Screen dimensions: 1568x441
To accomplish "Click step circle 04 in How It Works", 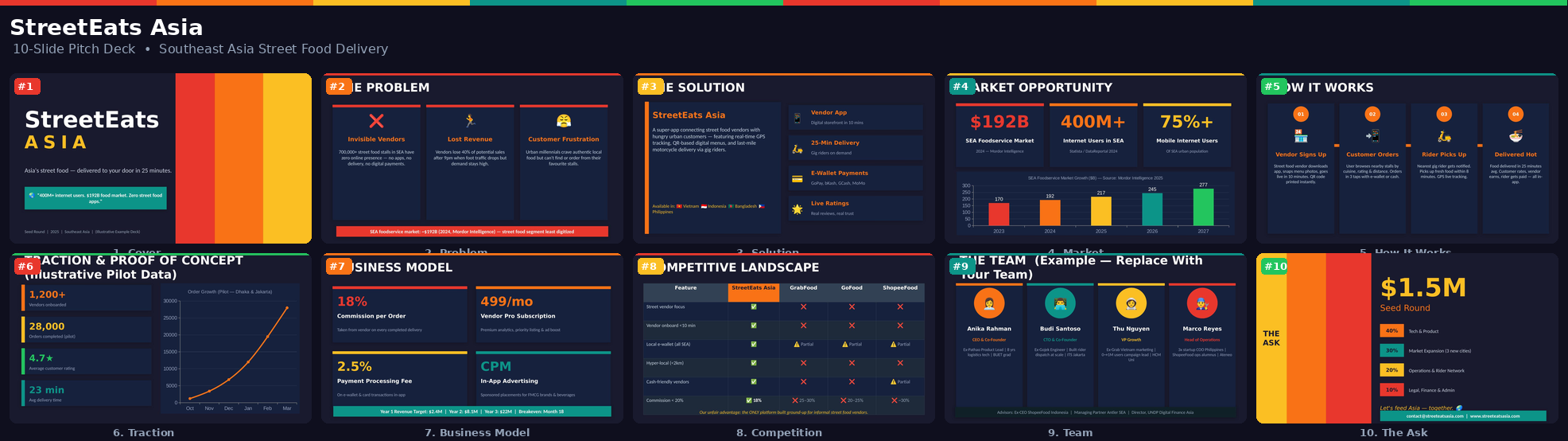I will (x=1516, y=114).
